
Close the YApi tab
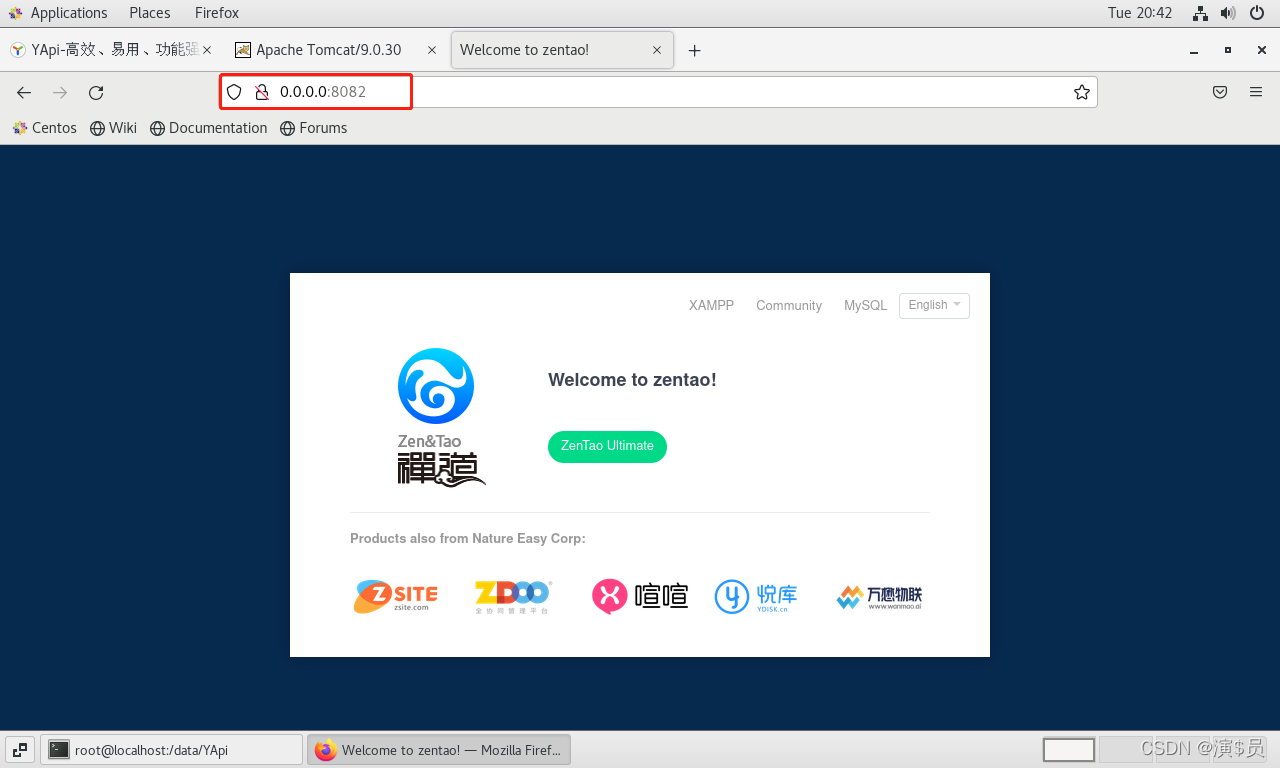206,50
